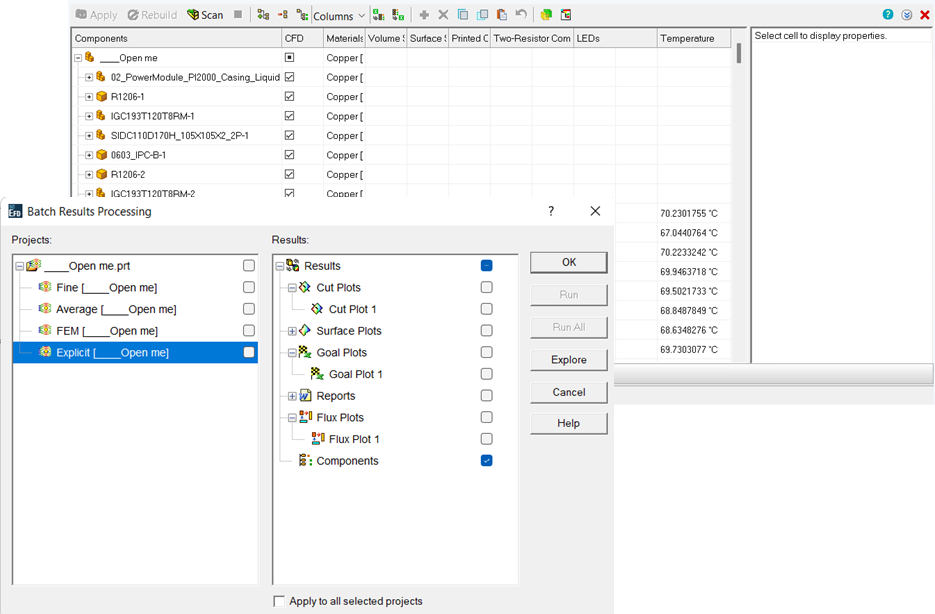The width and height of the screenshot is (935, 614).
Task: Click the Cancel button
Action: pyautogui.click(x=569, y=392)
